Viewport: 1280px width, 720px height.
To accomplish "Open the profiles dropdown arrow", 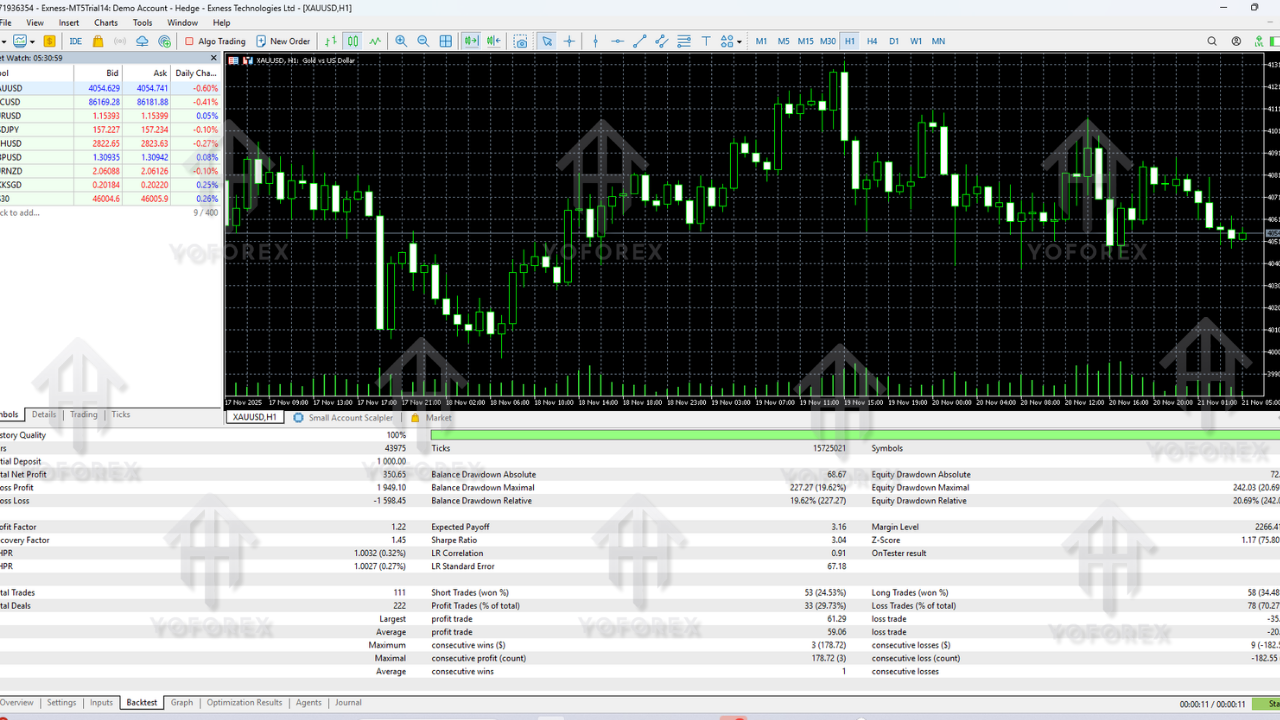I will (31, 41).
